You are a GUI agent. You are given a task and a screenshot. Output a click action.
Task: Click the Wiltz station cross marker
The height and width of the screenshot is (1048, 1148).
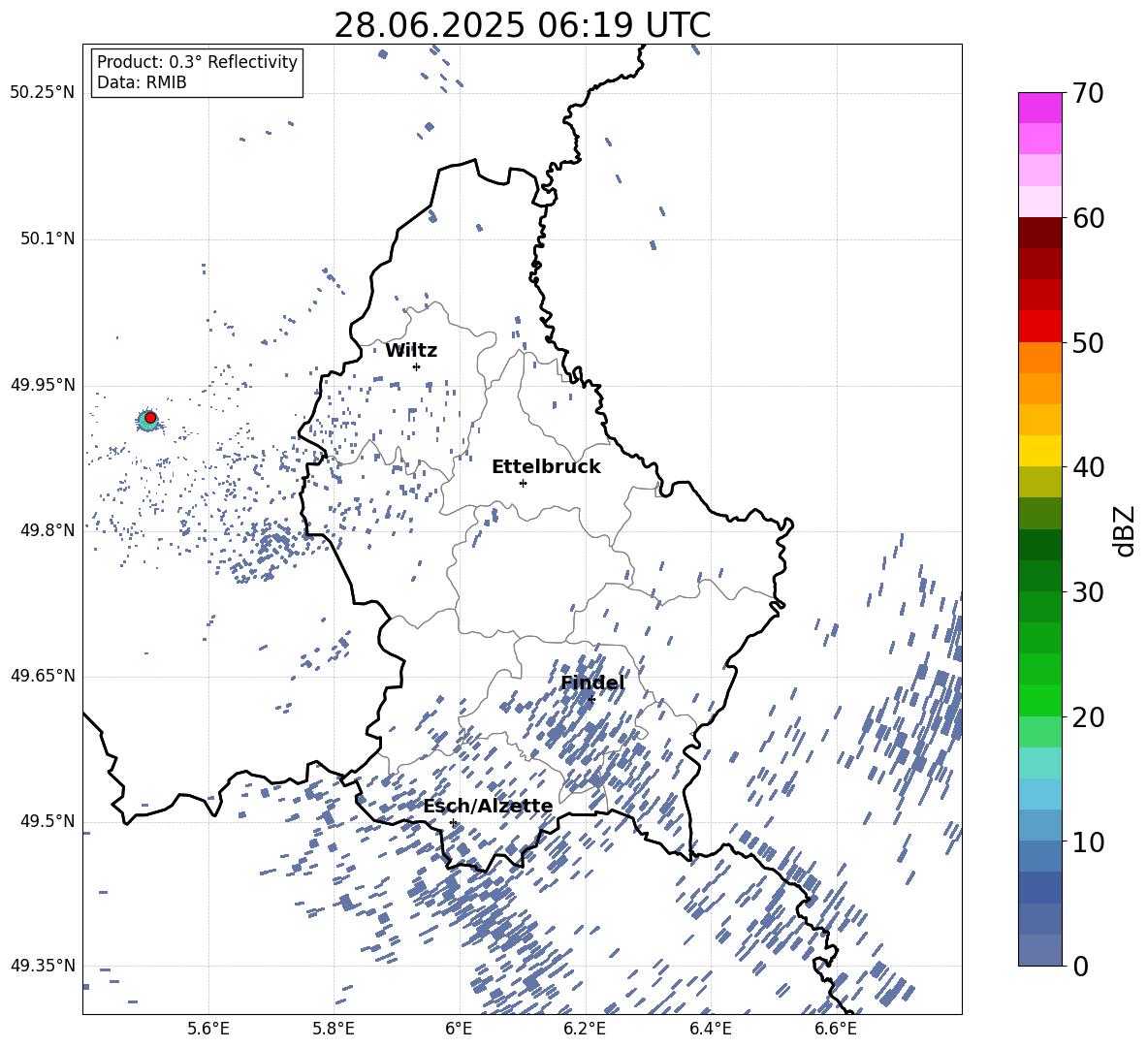tap(416, 366)
